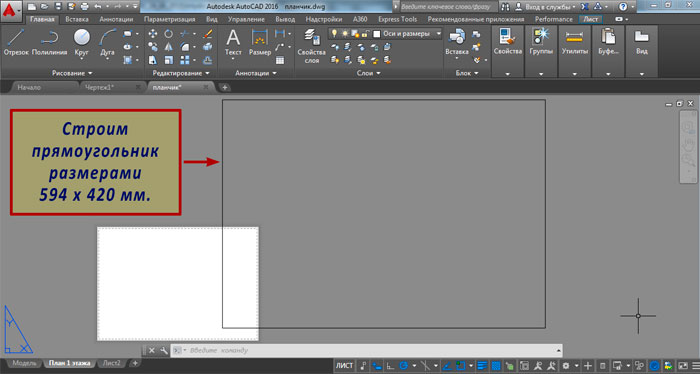This screenshot has width=700, height=374.
Task: Close the command line with X button
Action: click(151, 350)
